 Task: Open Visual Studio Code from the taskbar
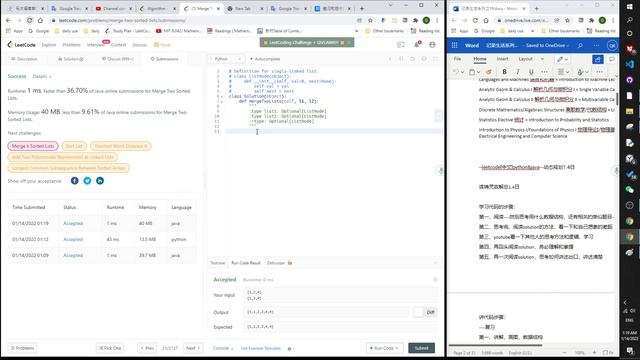coord(629,64)
